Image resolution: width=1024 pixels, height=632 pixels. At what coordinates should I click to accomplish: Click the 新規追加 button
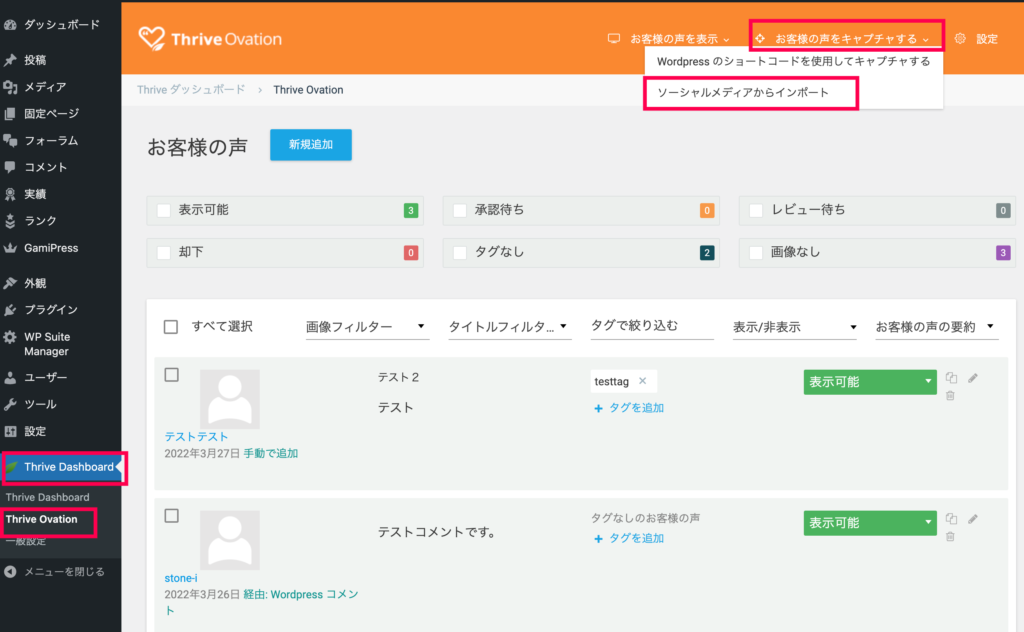click(x=311, y=145)
